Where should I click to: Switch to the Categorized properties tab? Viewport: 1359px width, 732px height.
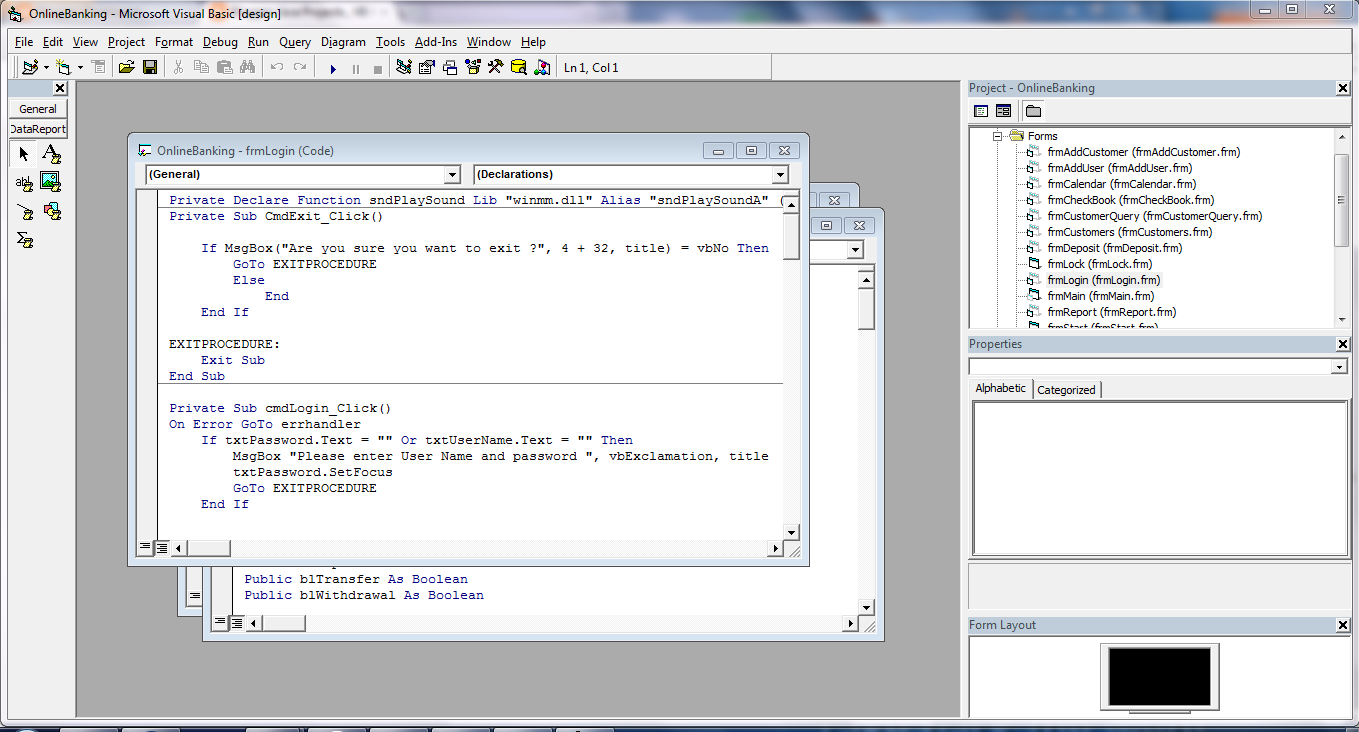pos(1066,390)
